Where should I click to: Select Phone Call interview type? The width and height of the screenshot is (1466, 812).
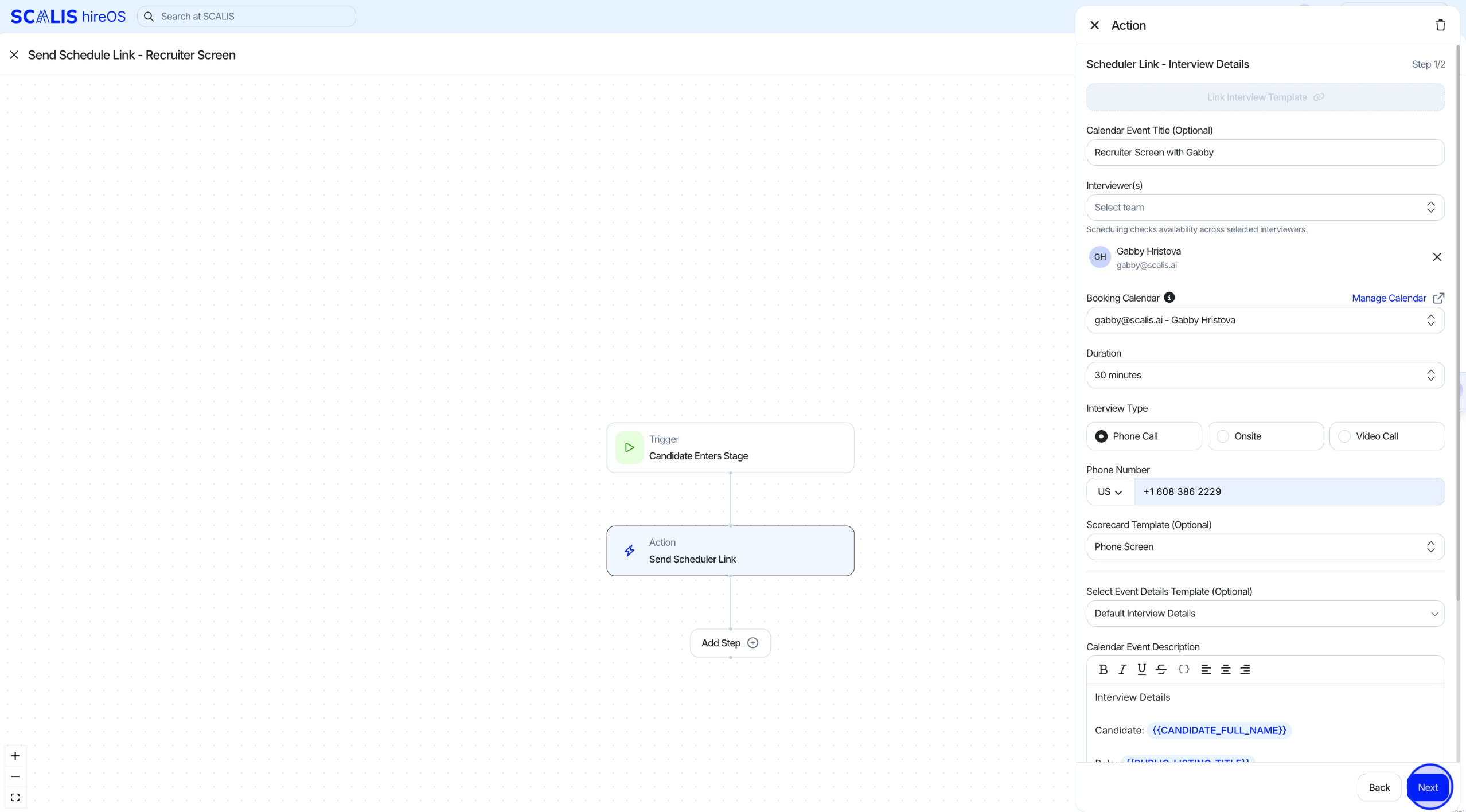click(x=1144, y=436)
